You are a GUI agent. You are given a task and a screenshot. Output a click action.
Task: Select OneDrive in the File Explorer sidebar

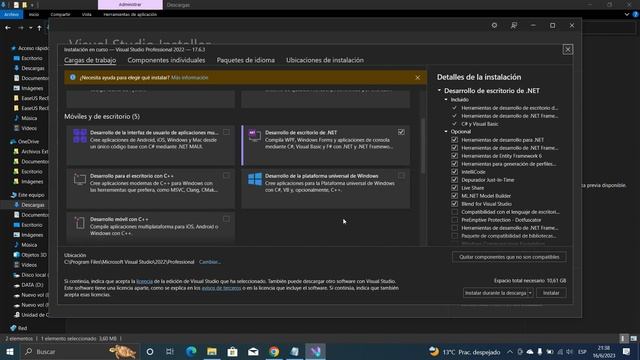[x=28, y=142]
